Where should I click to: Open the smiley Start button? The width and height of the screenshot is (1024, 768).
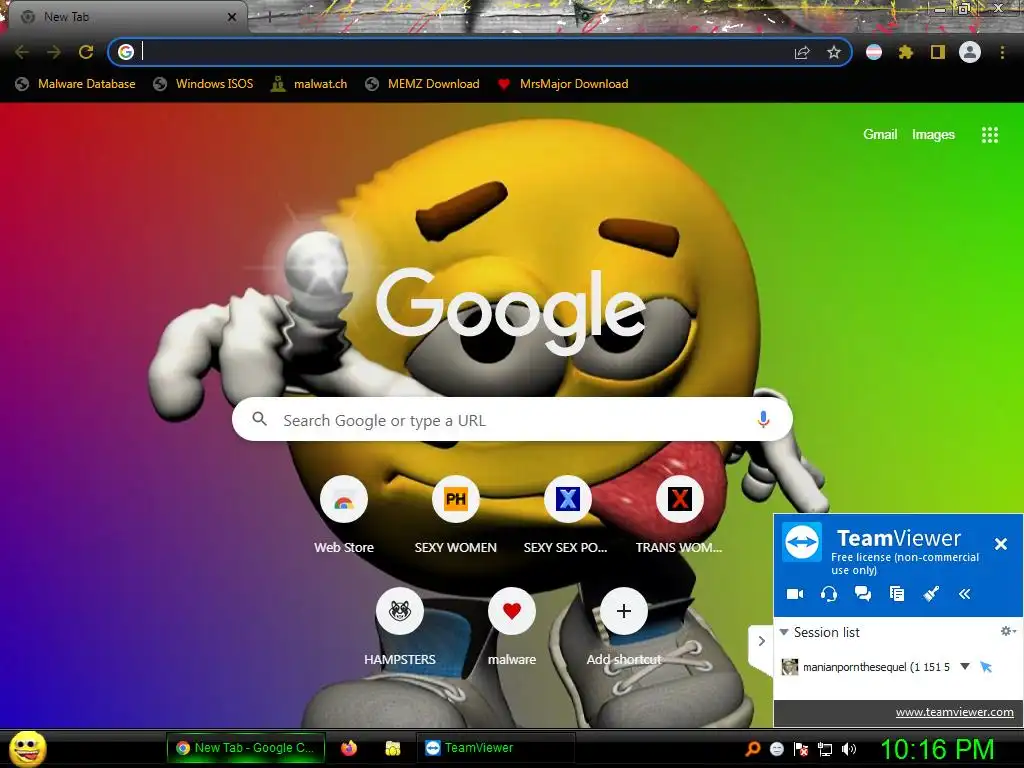[27, 748]
